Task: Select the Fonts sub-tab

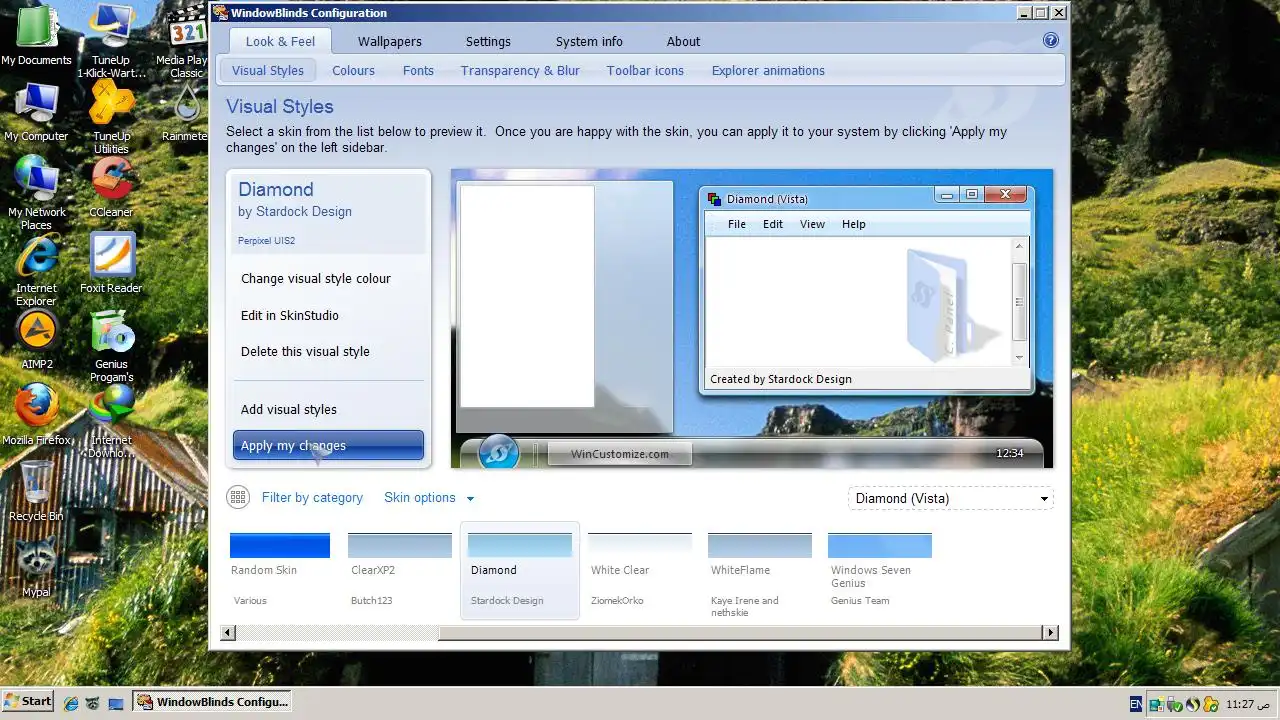Action: tap(418, 70)
